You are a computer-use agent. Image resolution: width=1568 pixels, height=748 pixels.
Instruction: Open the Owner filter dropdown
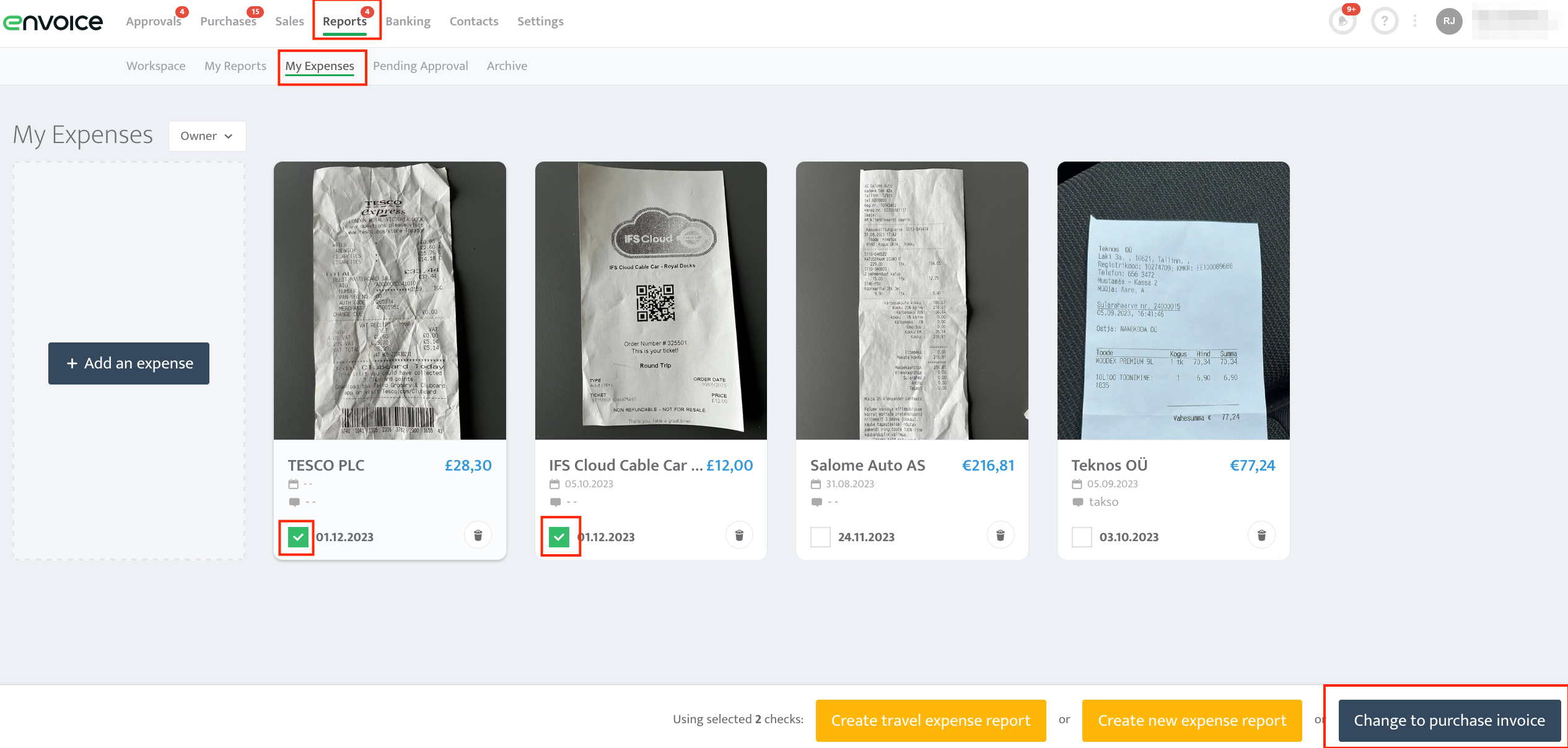click(x=206, y=136)
